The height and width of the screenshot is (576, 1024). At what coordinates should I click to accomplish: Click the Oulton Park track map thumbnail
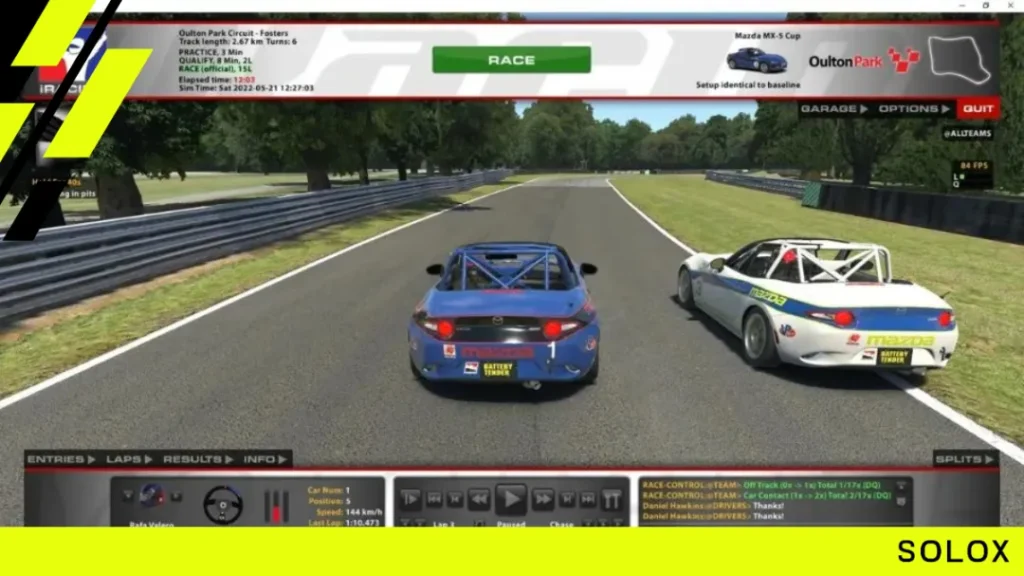point(959,59)
